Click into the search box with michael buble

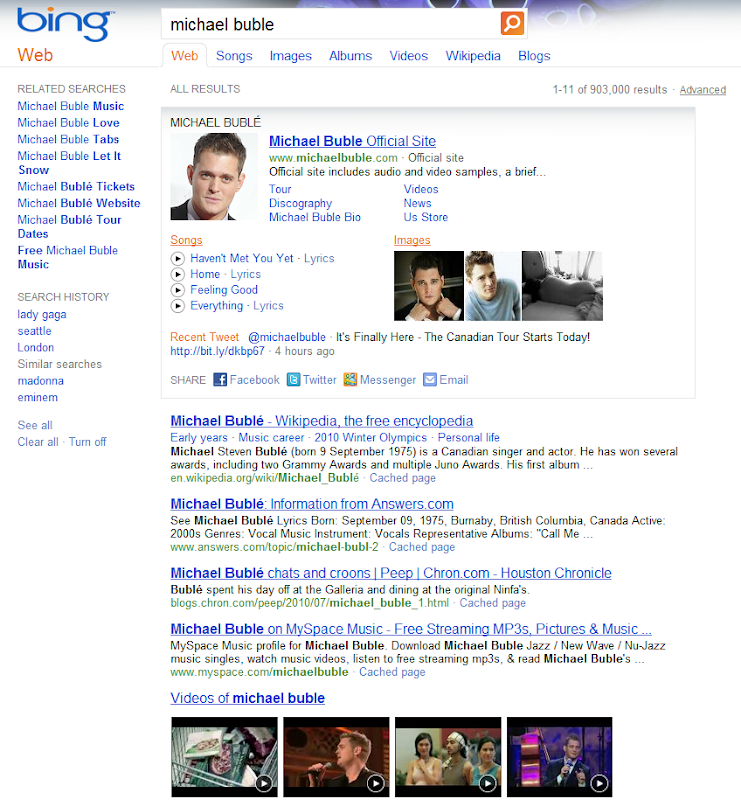tap(332, 24)
